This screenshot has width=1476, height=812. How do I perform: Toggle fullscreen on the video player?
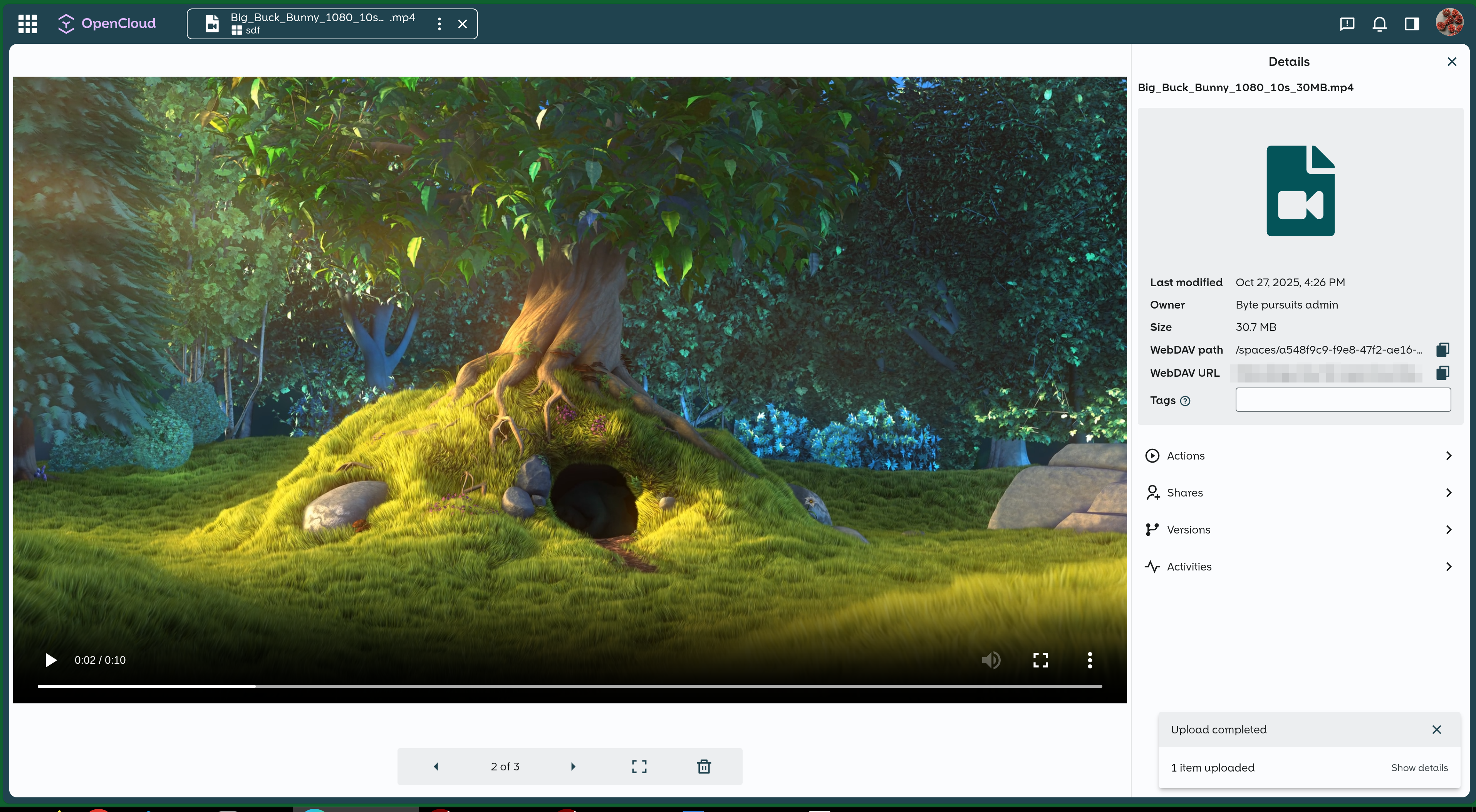1040,660
